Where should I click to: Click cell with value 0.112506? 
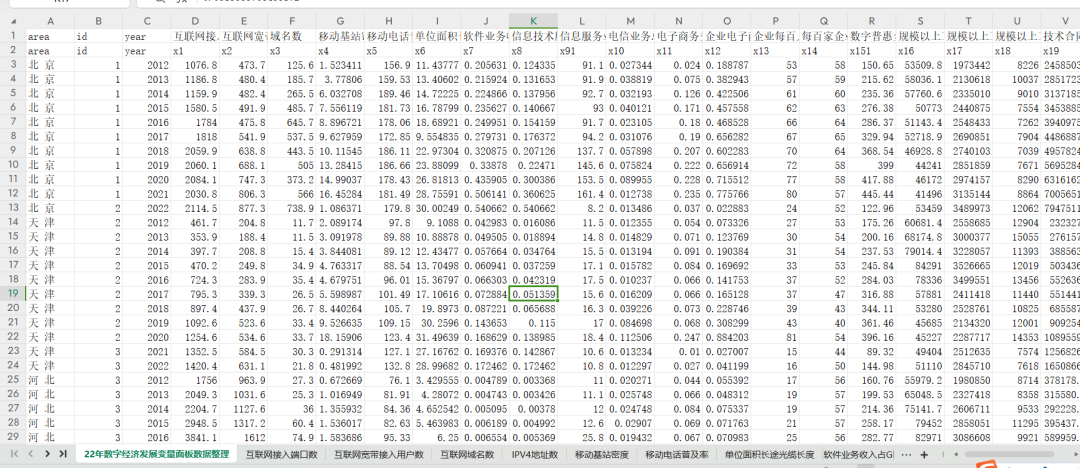pos(630,337)
